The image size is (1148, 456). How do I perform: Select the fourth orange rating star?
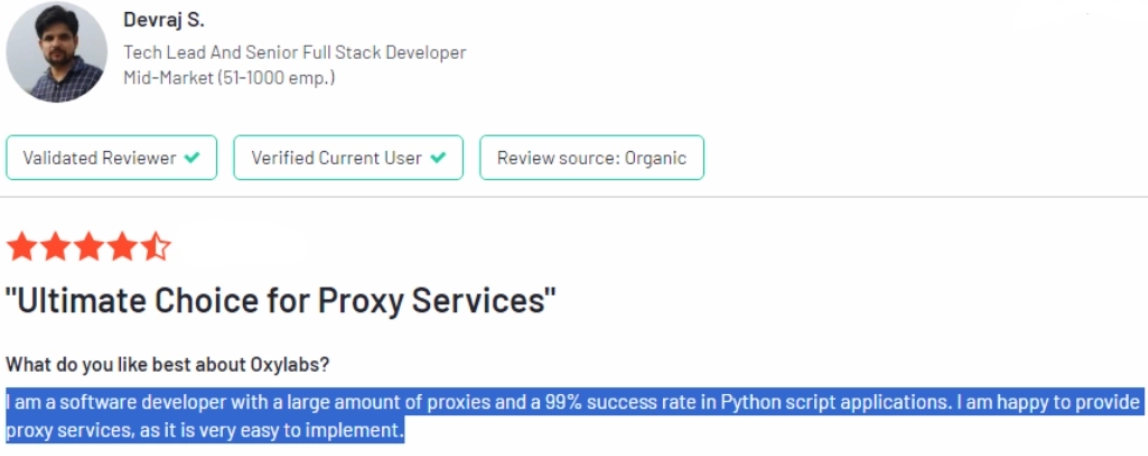[122, 247]
